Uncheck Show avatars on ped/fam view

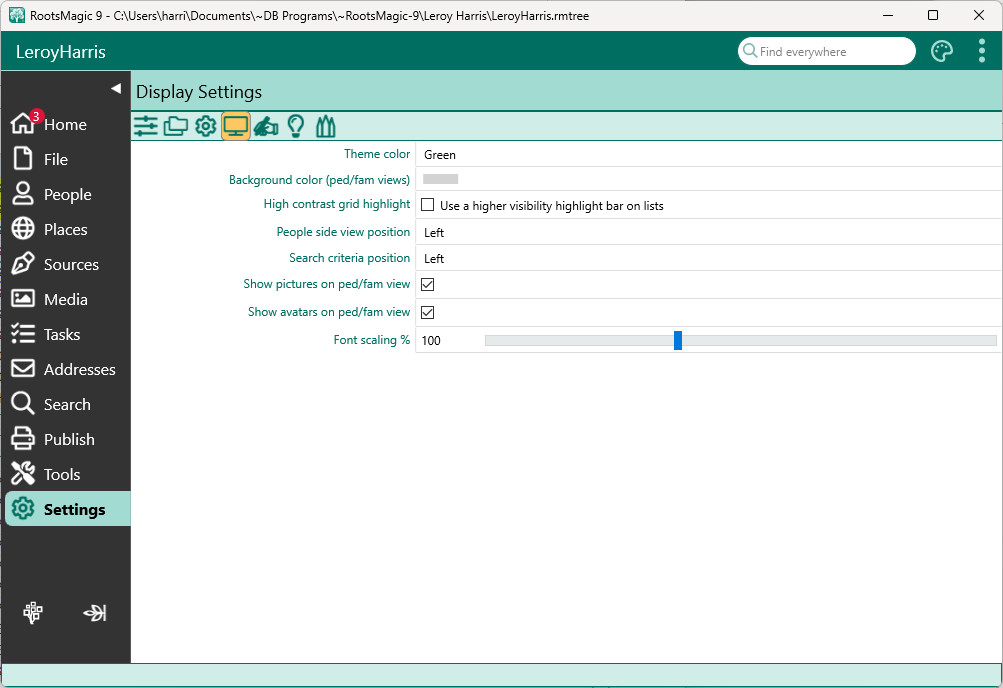[x=428, y=312]
